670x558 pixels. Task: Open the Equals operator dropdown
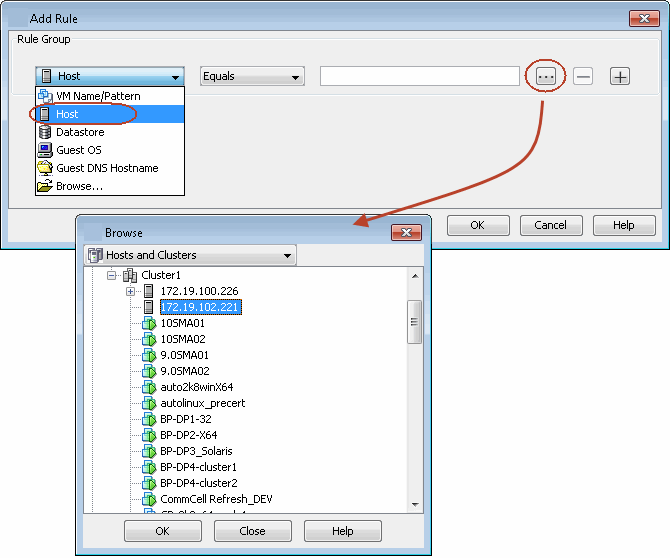click(x=252, y=76)
